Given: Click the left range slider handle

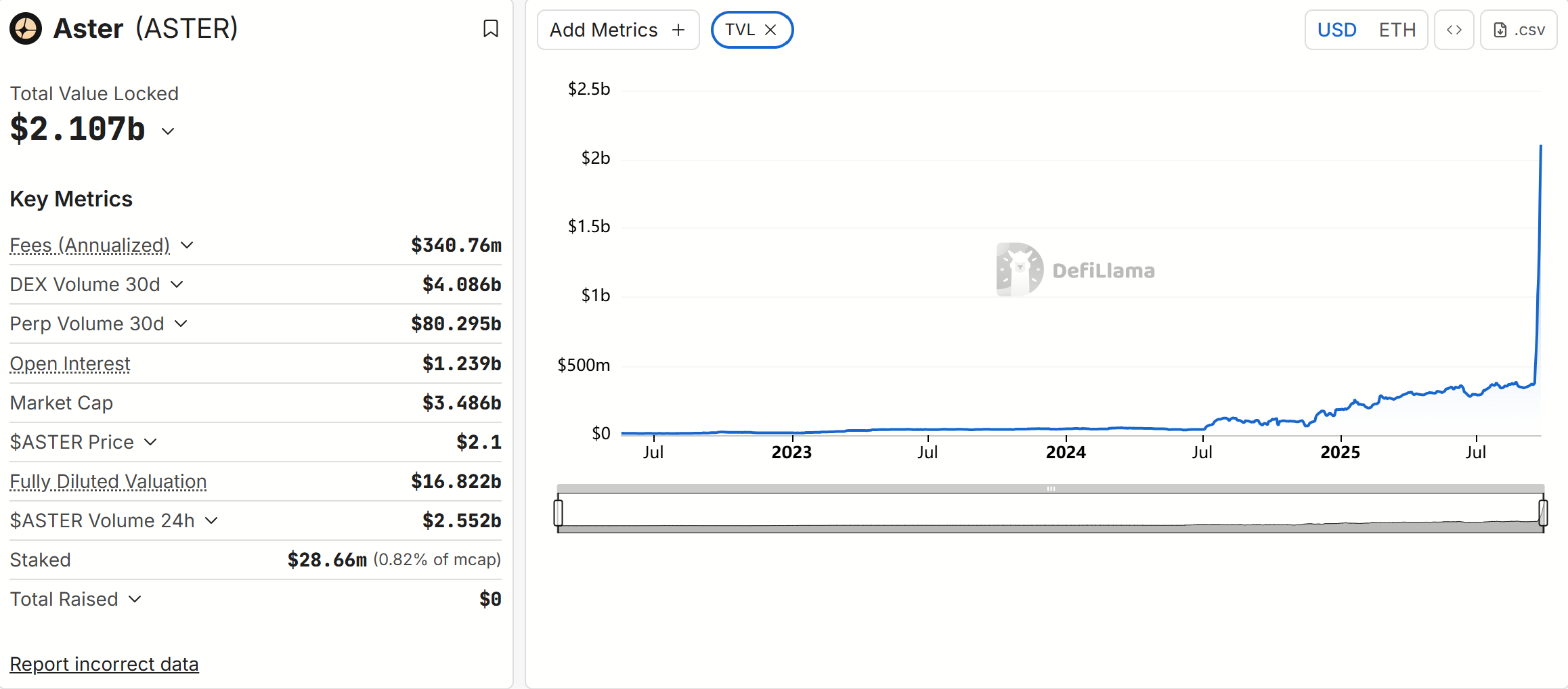Looking at the screenshot, I should (559, 512).
